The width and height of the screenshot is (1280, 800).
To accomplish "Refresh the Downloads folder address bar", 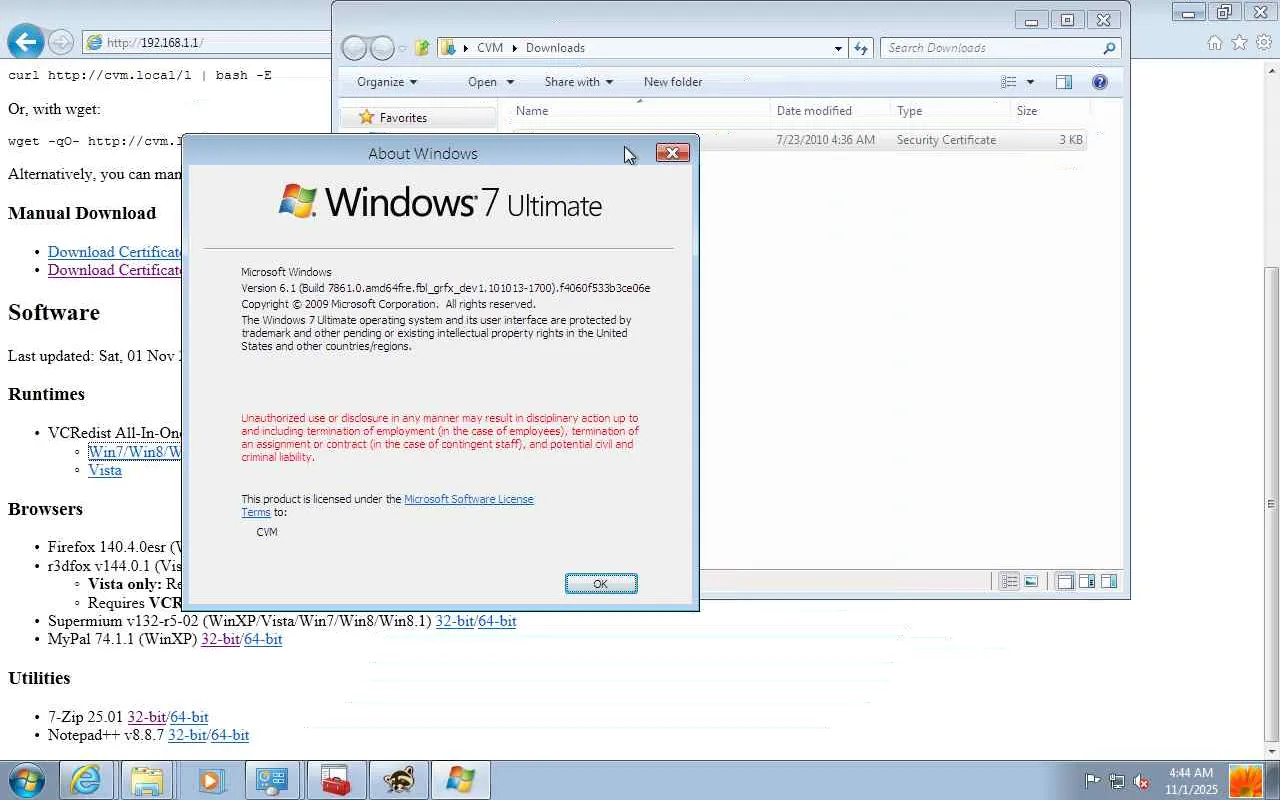I will tap(861, 48).
